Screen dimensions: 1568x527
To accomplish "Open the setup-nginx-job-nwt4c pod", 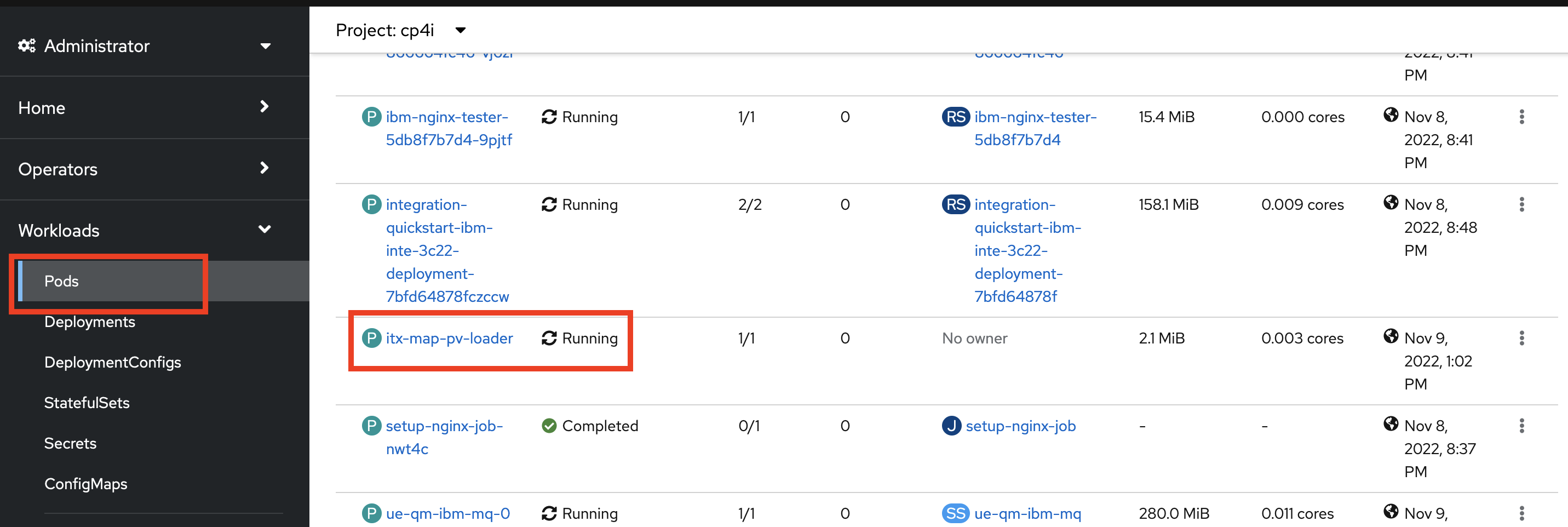I will pyautogui.click(x=444, y=438).
